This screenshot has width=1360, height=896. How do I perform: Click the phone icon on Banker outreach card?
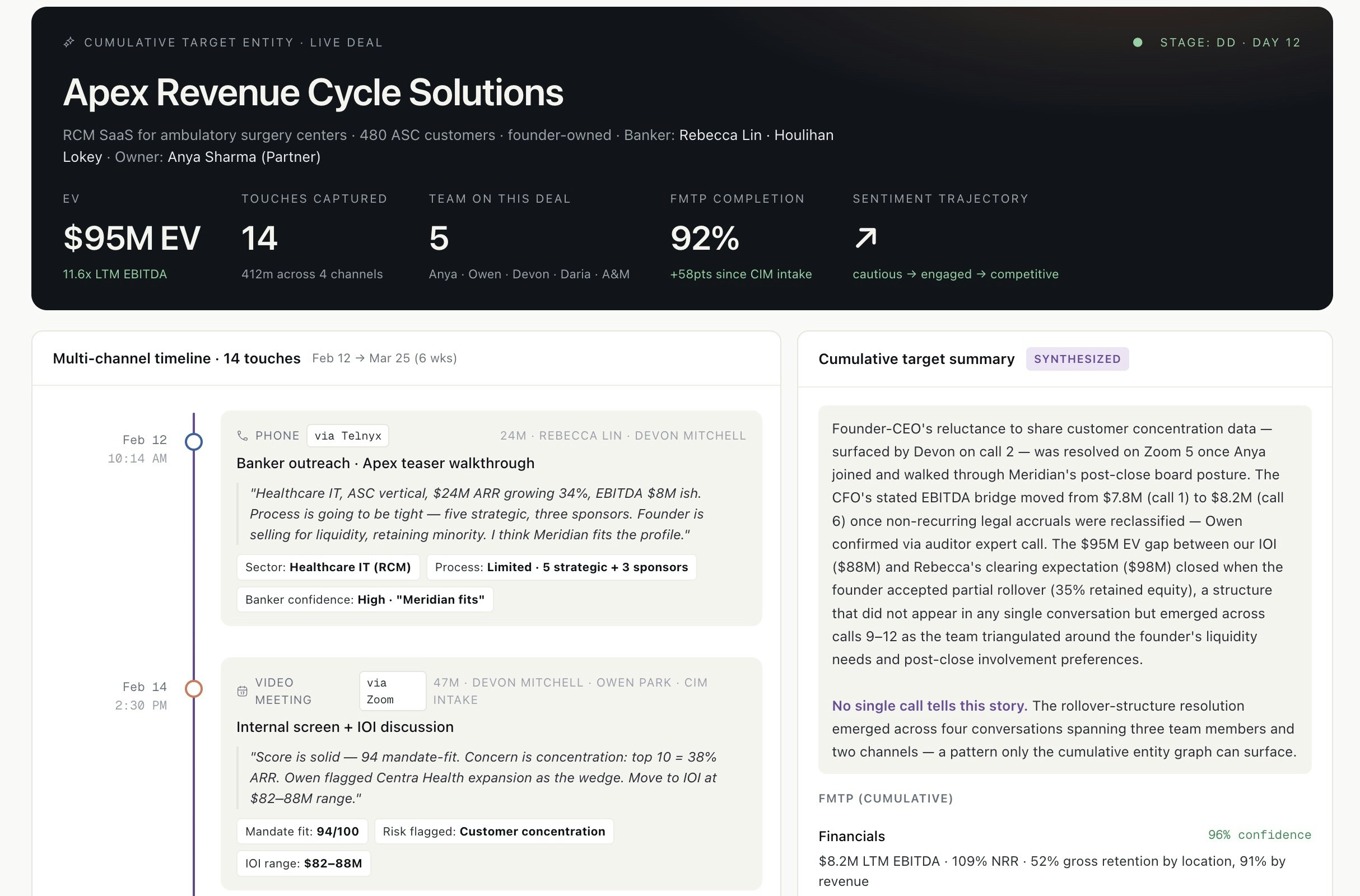243,436
